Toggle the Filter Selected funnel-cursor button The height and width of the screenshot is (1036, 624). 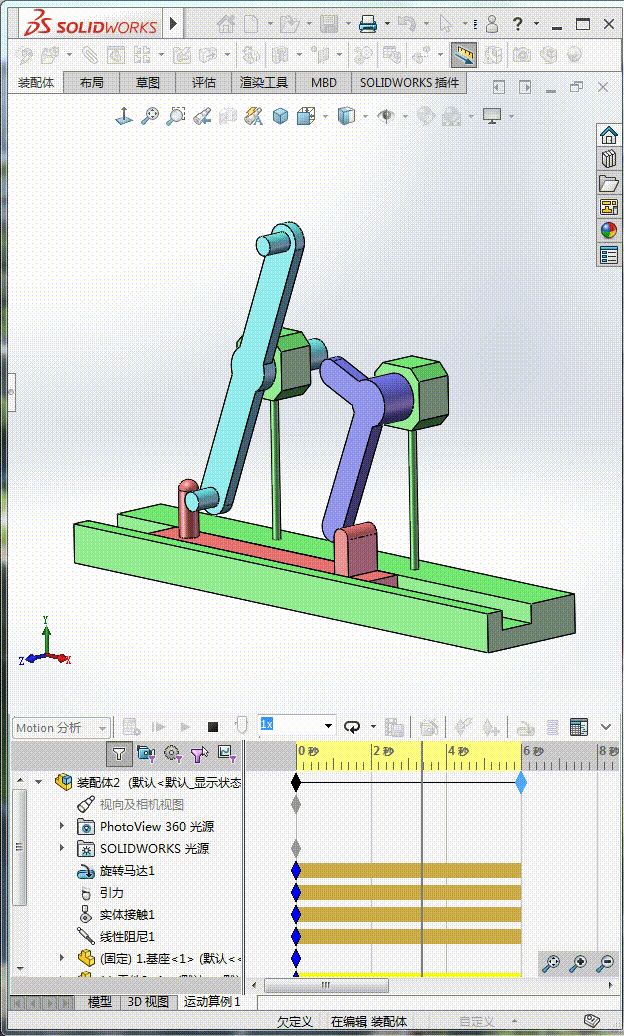(x=199, y=753)
